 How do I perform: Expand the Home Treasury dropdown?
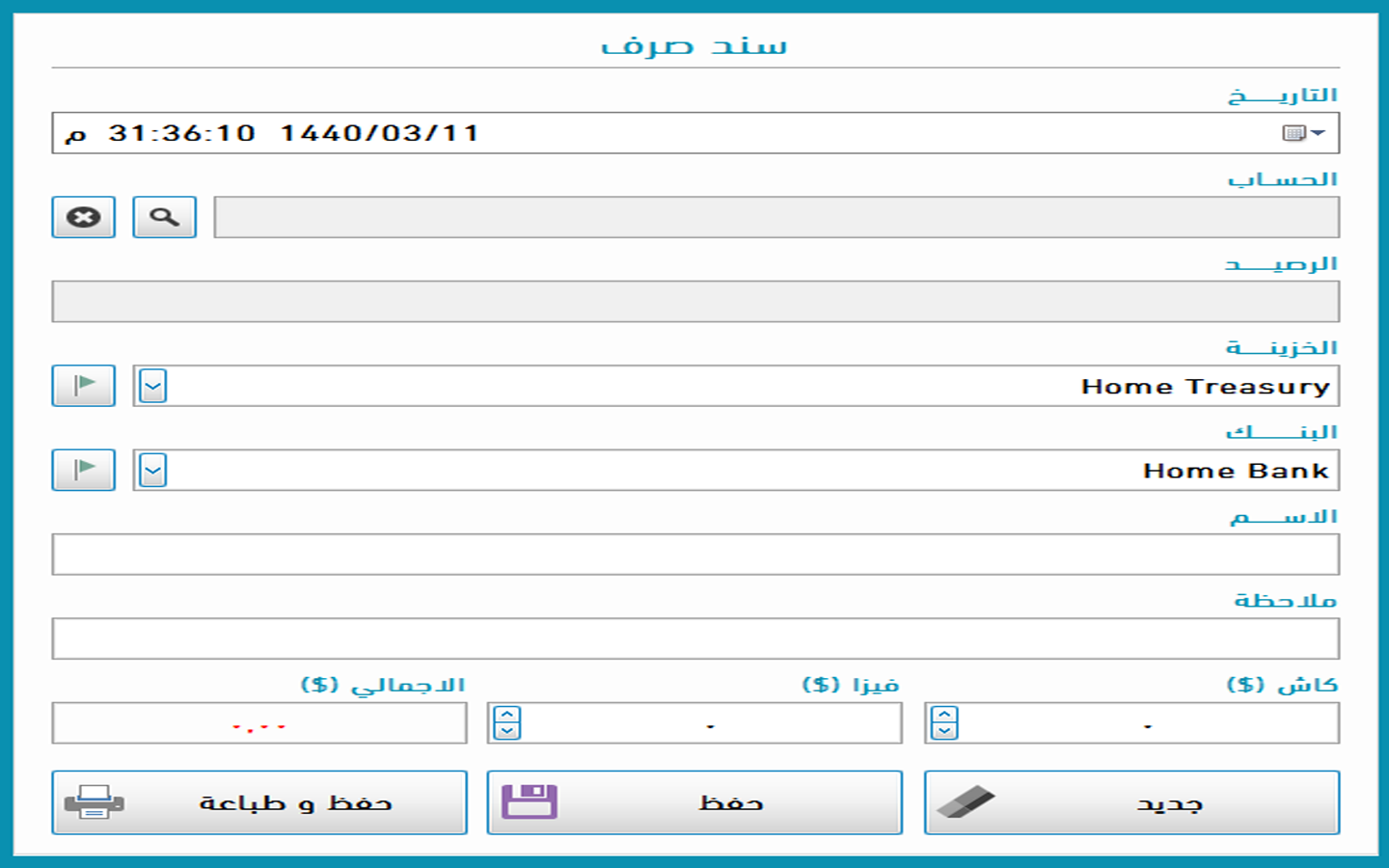point(153,386)
